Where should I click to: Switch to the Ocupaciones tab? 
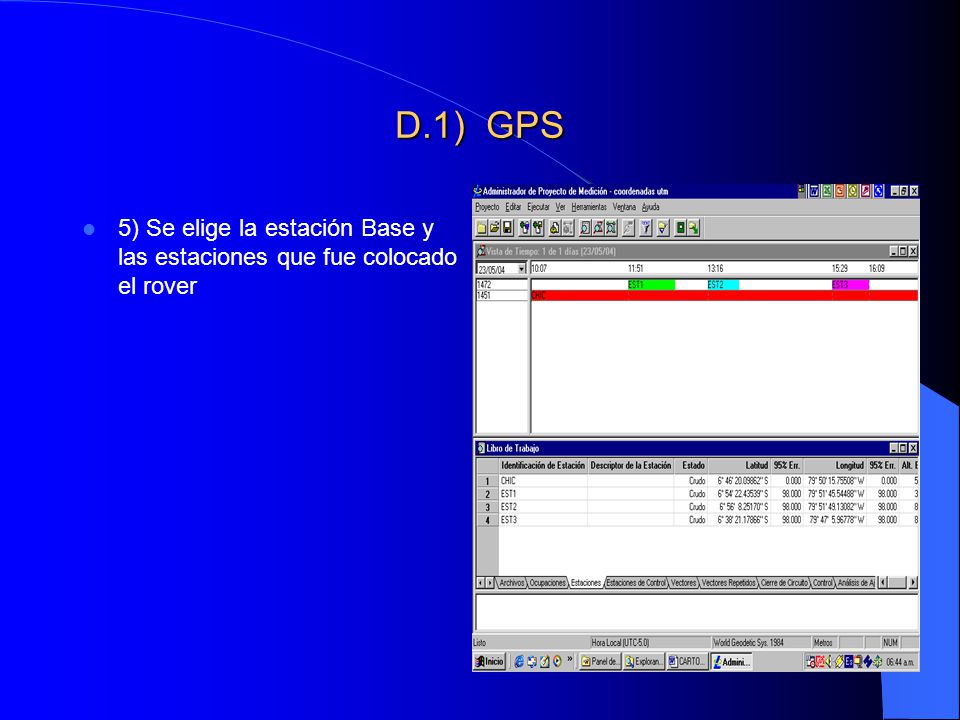547,583
